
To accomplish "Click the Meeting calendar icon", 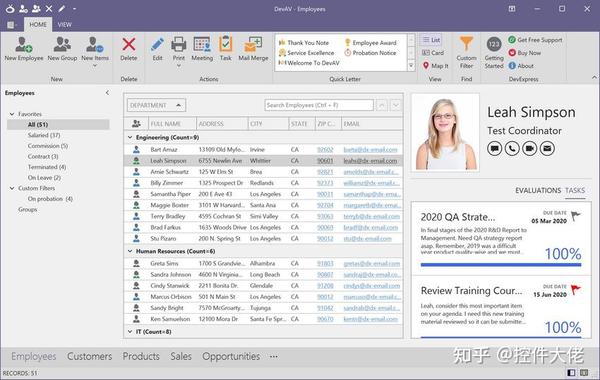I will 202,44.
